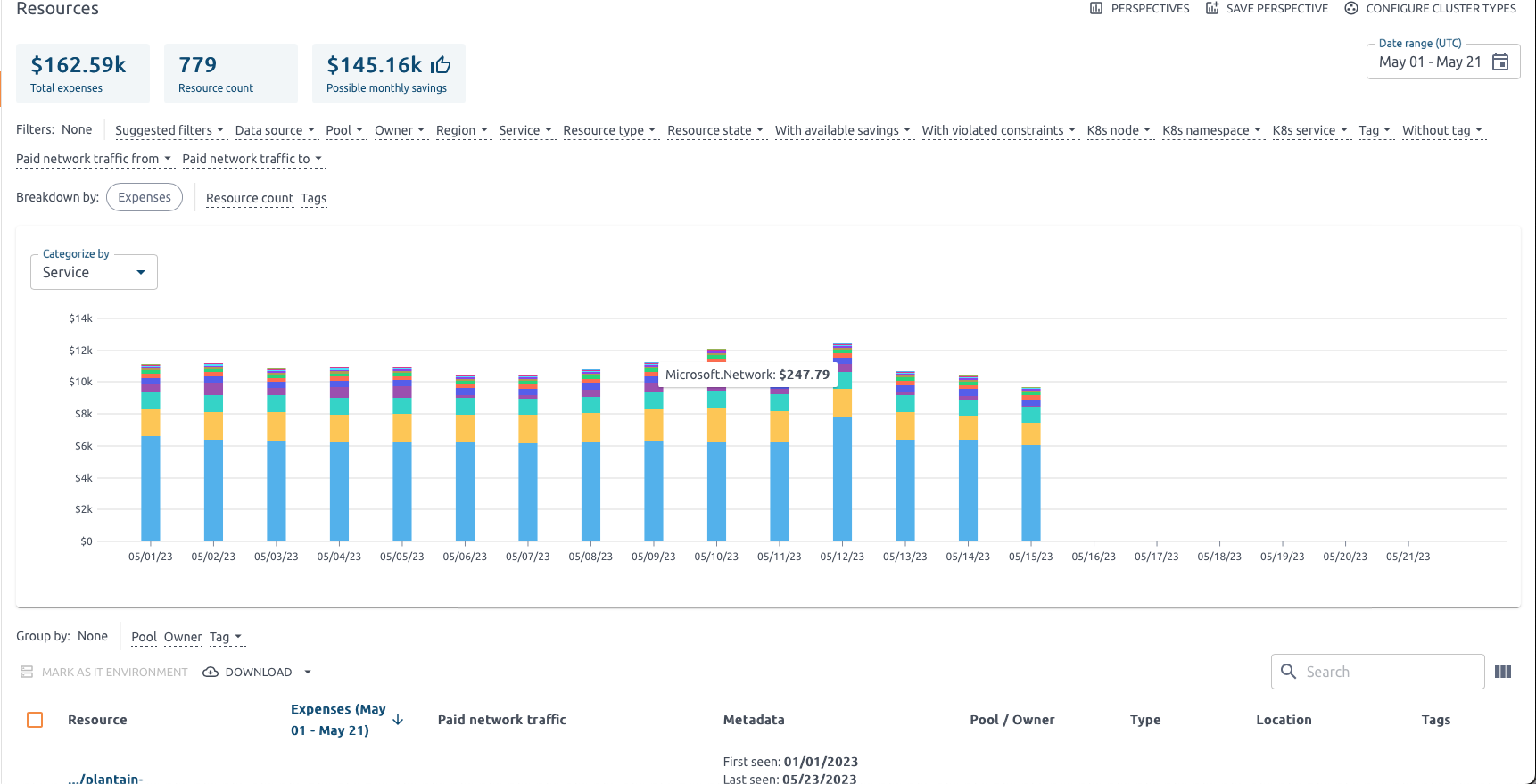Switch breakdown to Tags

pos(314,198)
